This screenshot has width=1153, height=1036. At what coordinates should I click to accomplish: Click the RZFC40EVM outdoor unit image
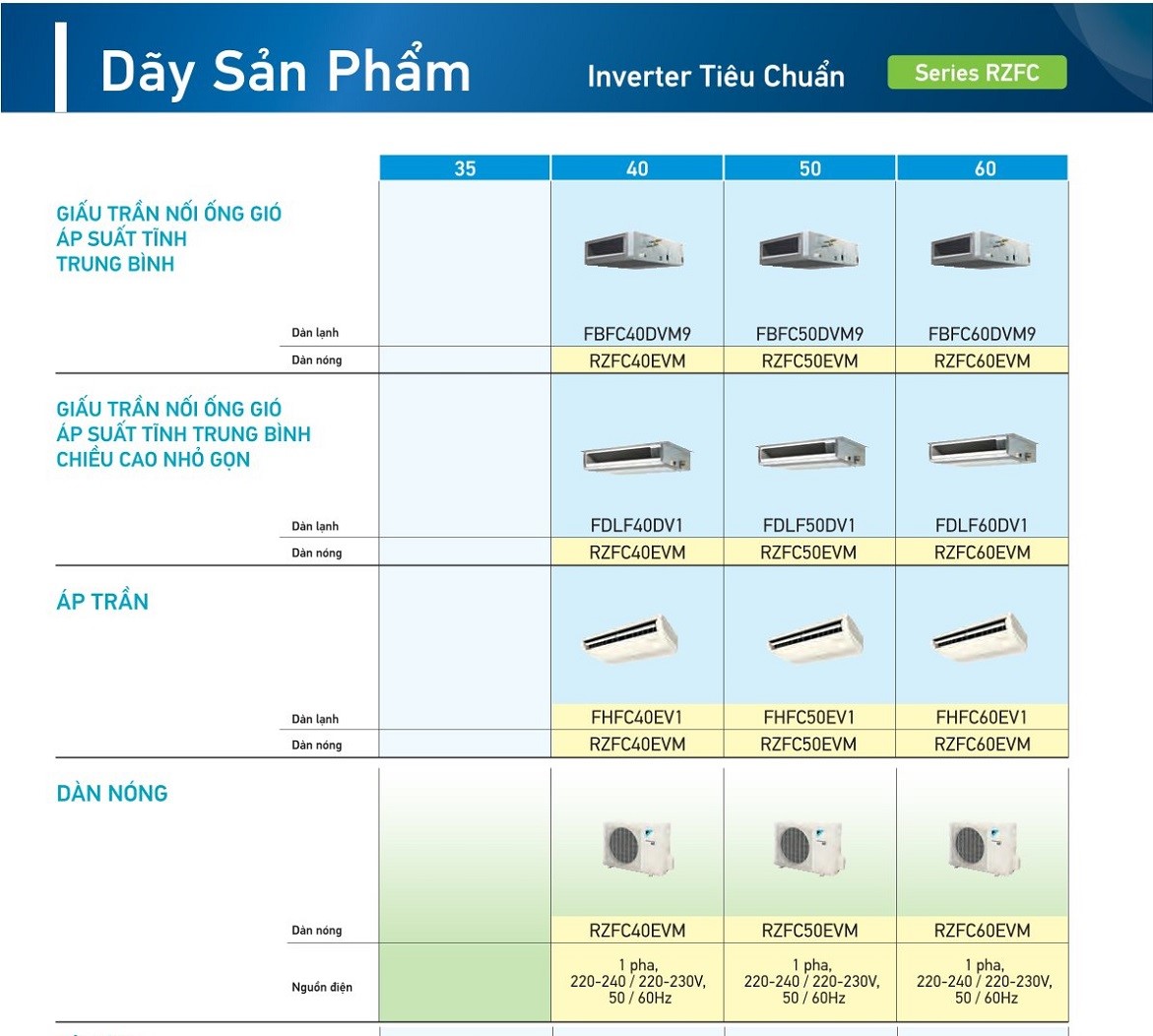tap(637, 847)
